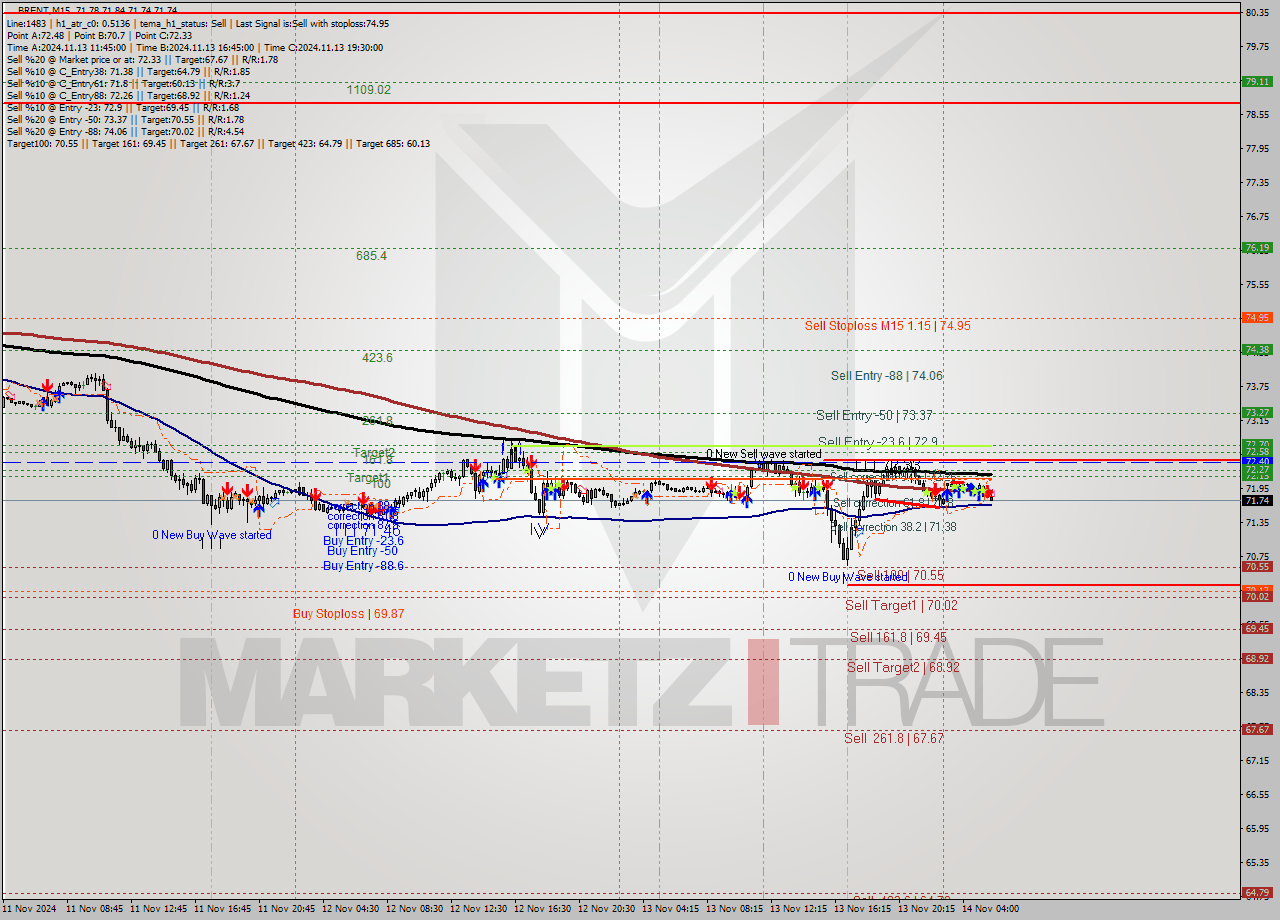Click the 'Sell 261.8 | 67.67' label
The image size is (1280, 920).
[894, 739]
